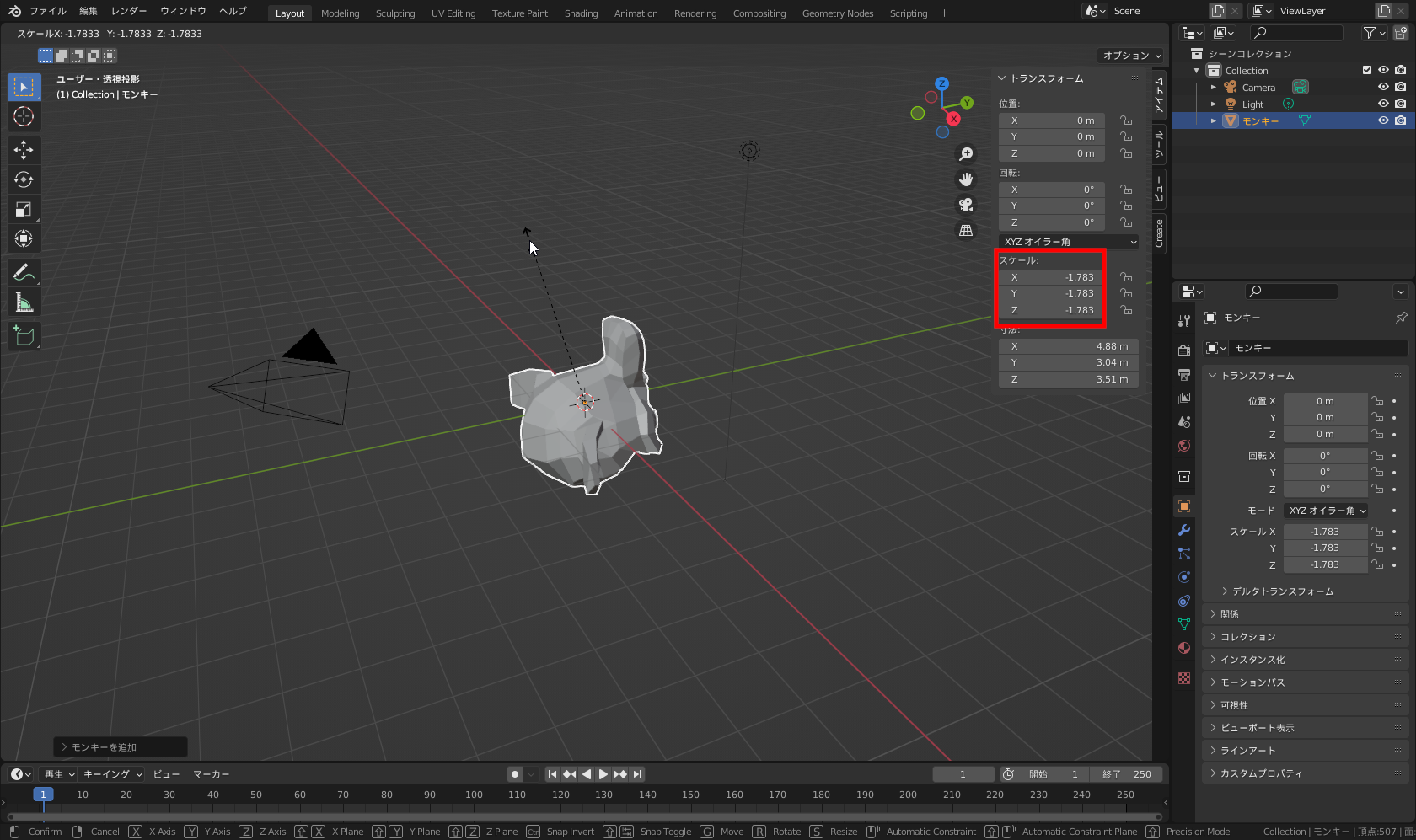Image resolution: width=1416 pixels, height=840 pixels.
Task: Click the play animation button
Action: pos(603,774)
